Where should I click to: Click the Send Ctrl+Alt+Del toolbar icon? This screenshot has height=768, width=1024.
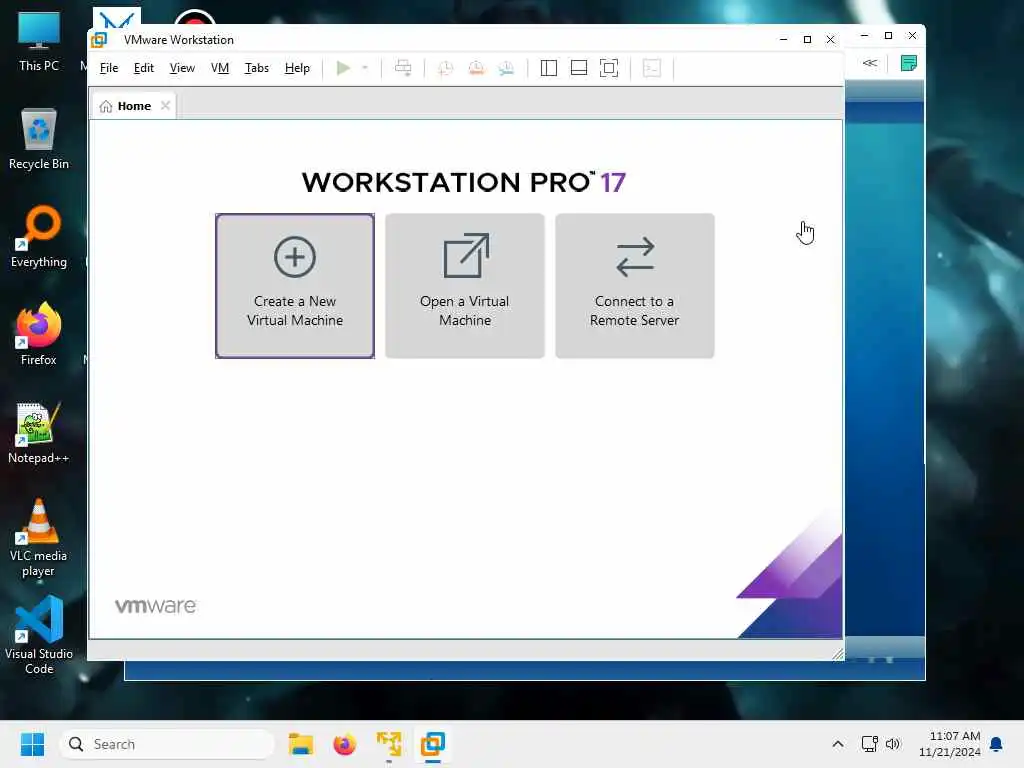[404, 68]
